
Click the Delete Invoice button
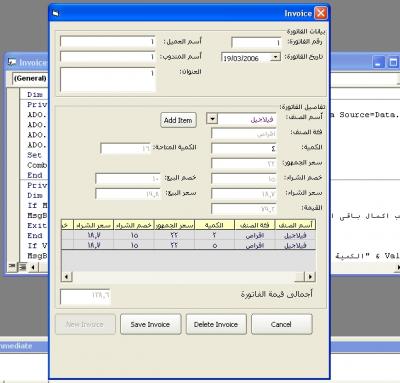(x=216, y=324)
